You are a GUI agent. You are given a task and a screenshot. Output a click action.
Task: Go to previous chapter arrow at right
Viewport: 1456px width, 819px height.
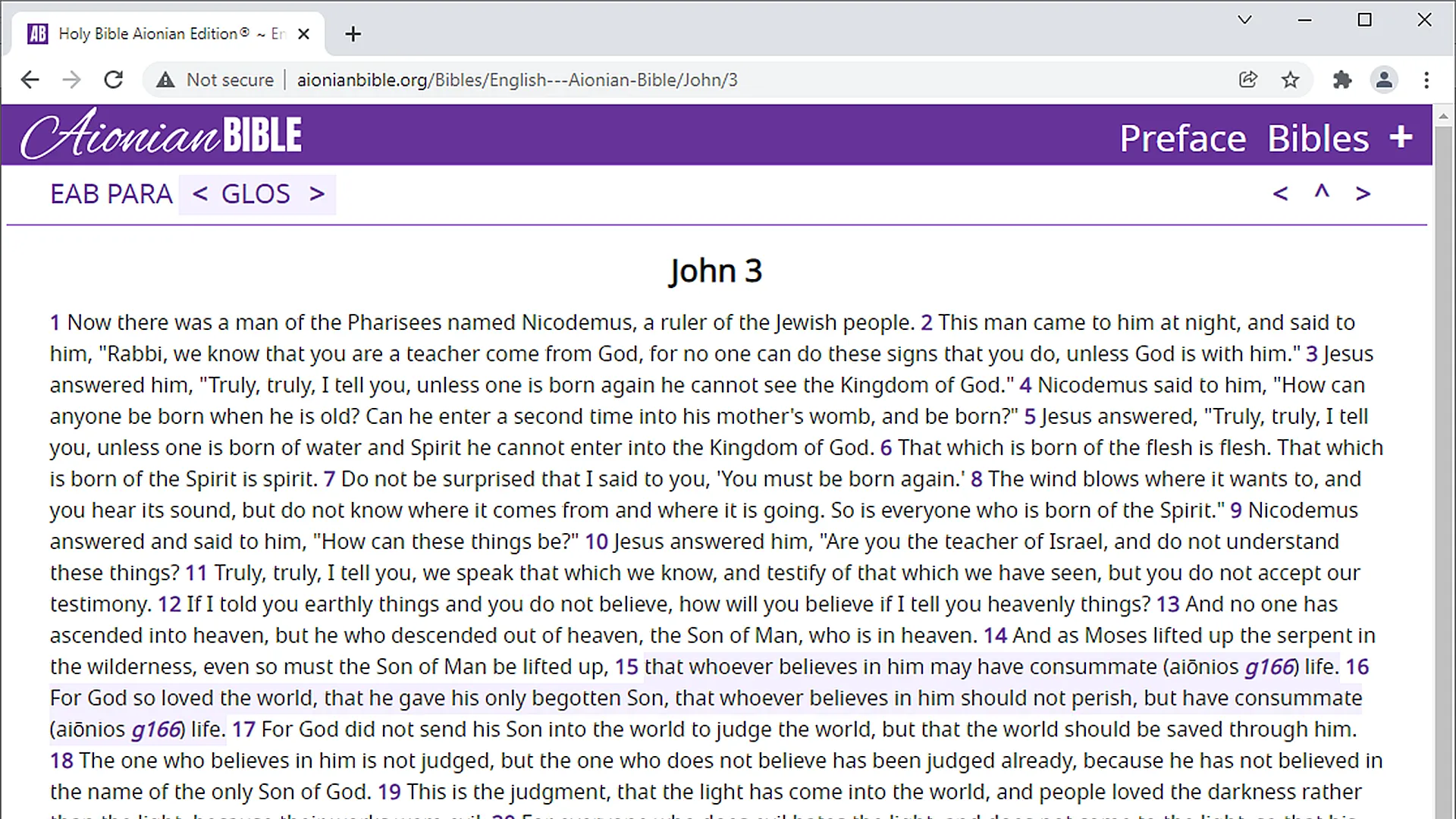click(1280, 194)
